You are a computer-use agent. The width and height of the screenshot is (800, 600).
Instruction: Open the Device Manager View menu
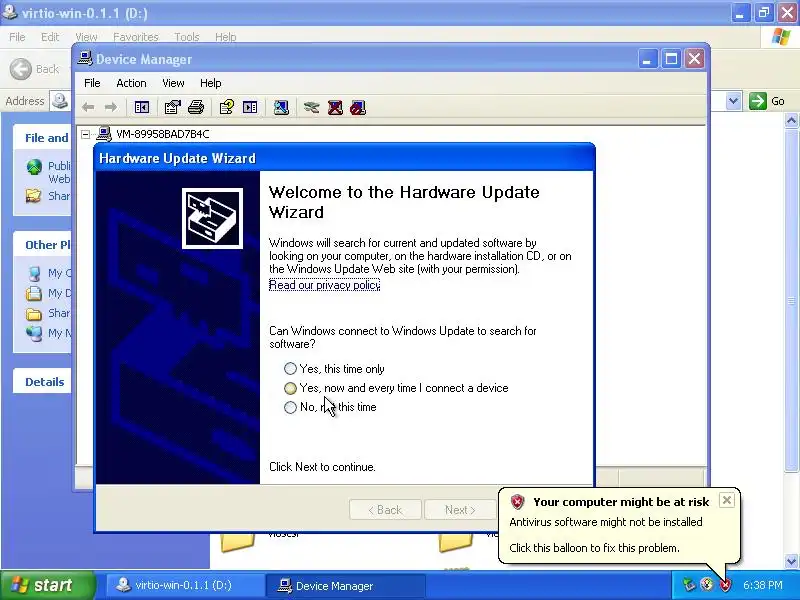click(173, 83)
